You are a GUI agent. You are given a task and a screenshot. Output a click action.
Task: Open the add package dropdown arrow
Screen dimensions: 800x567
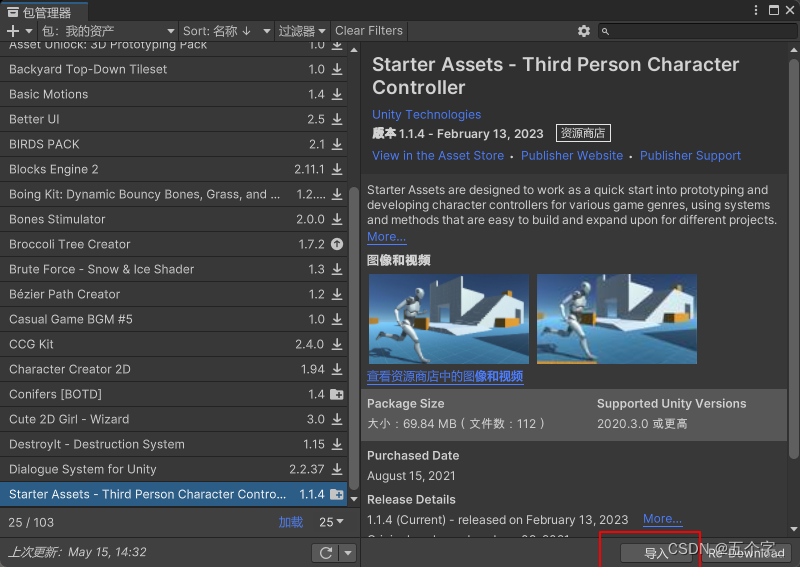(x=29, y=31)
